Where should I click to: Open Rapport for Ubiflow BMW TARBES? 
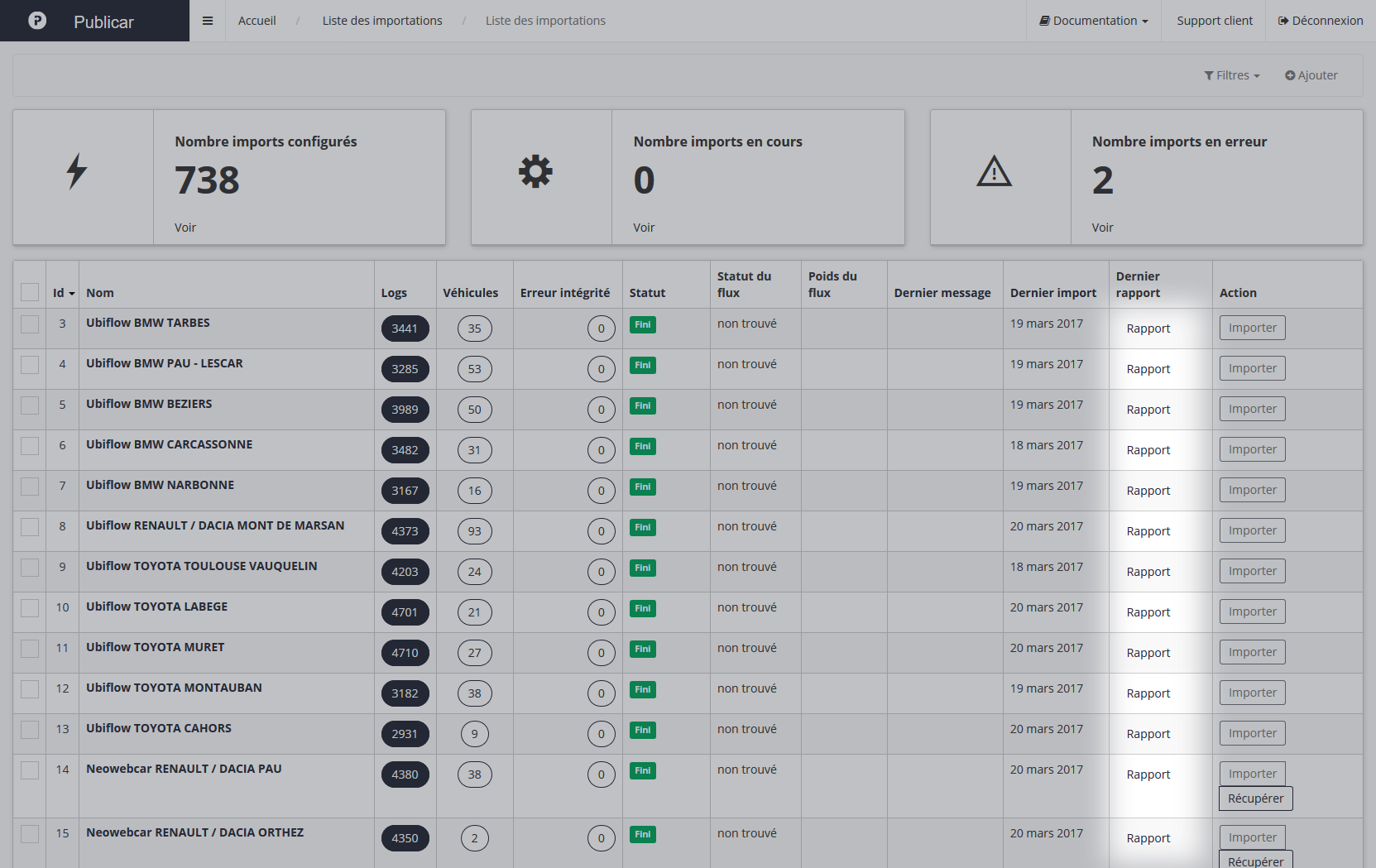[x=1148, y=328]
